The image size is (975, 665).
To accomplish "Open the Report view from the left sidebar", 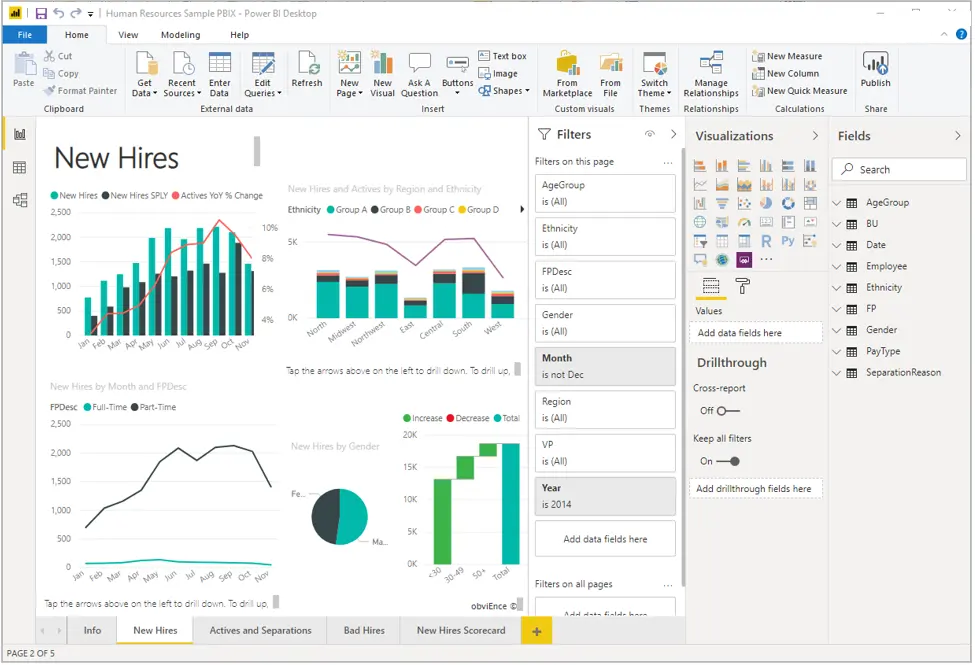I will [20, 134].
